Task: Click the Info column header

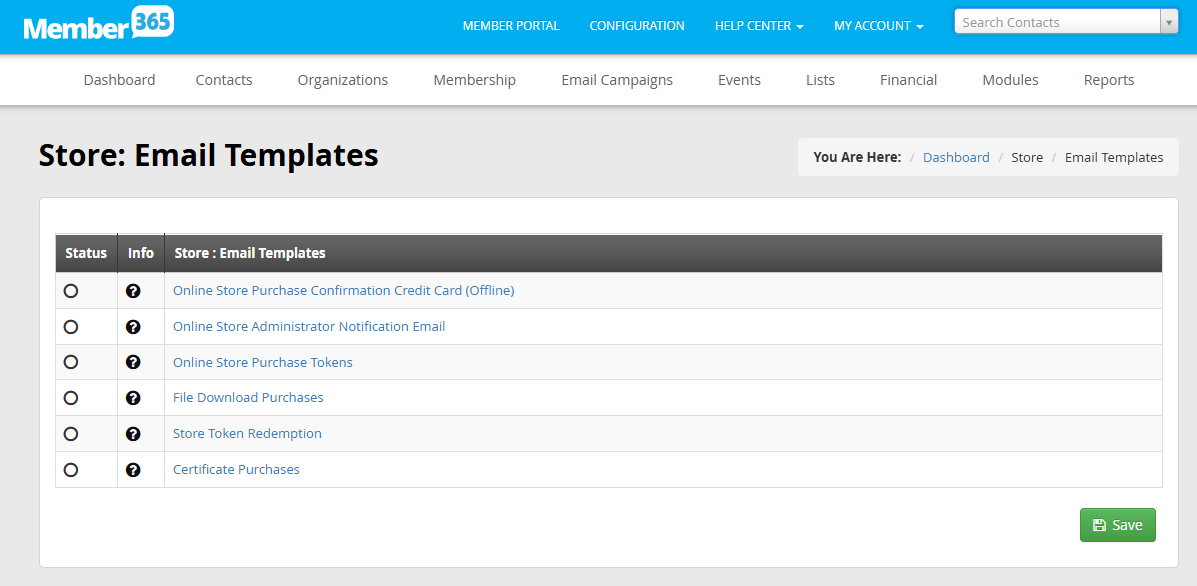Action: coord(140,253)
